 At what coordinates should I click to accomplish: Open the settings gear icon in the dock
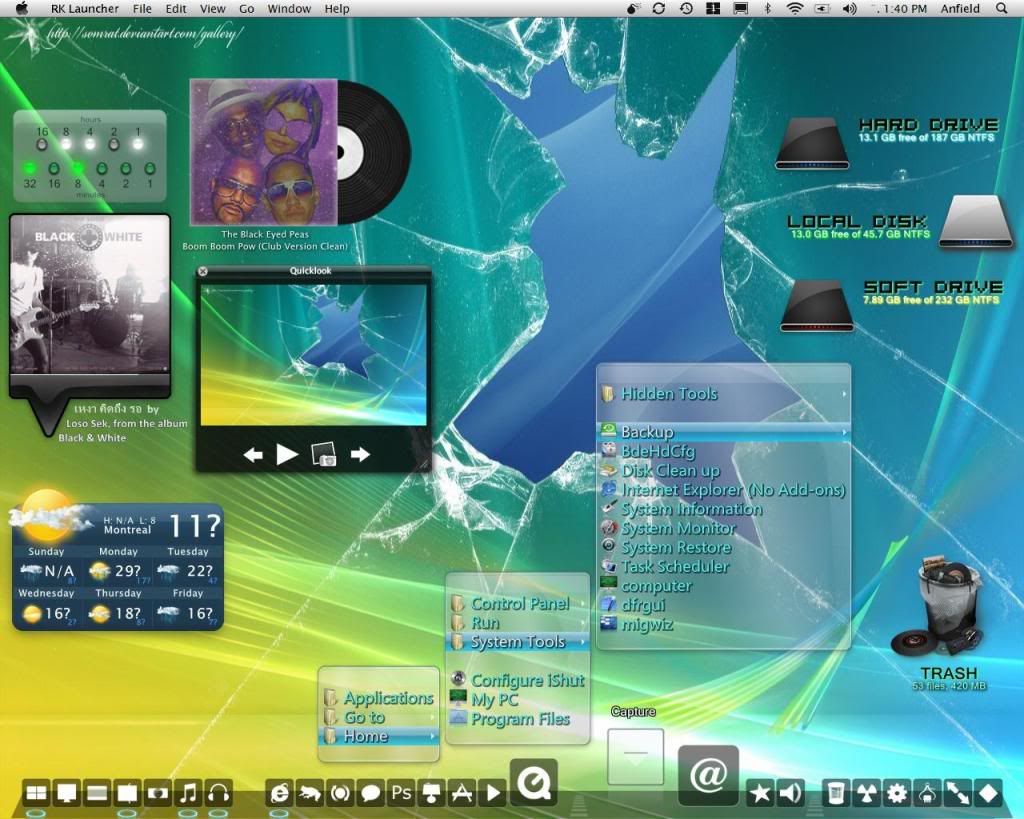point(897,793)
